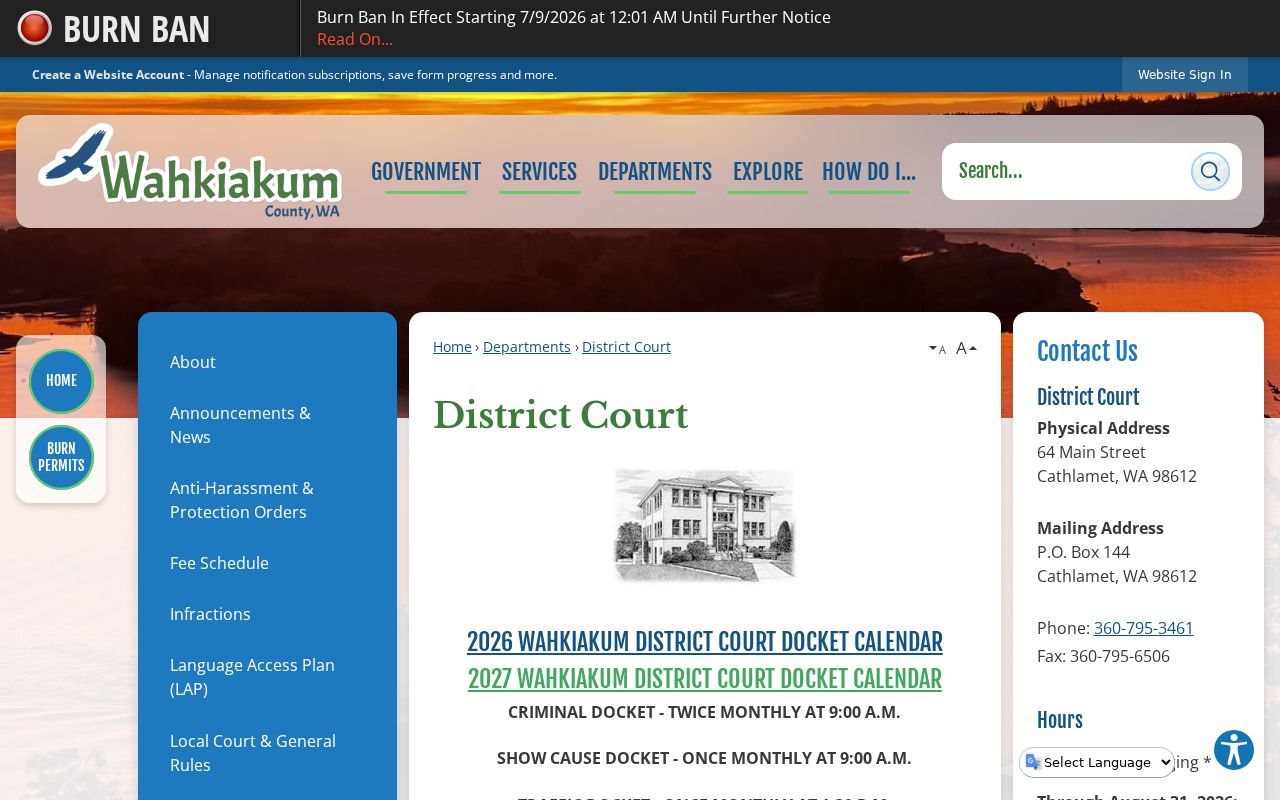Image resolution: width=1280 pixels, height=800 pixels.
Task: Click the courthouse sketch image
Action: click(705, 524)
